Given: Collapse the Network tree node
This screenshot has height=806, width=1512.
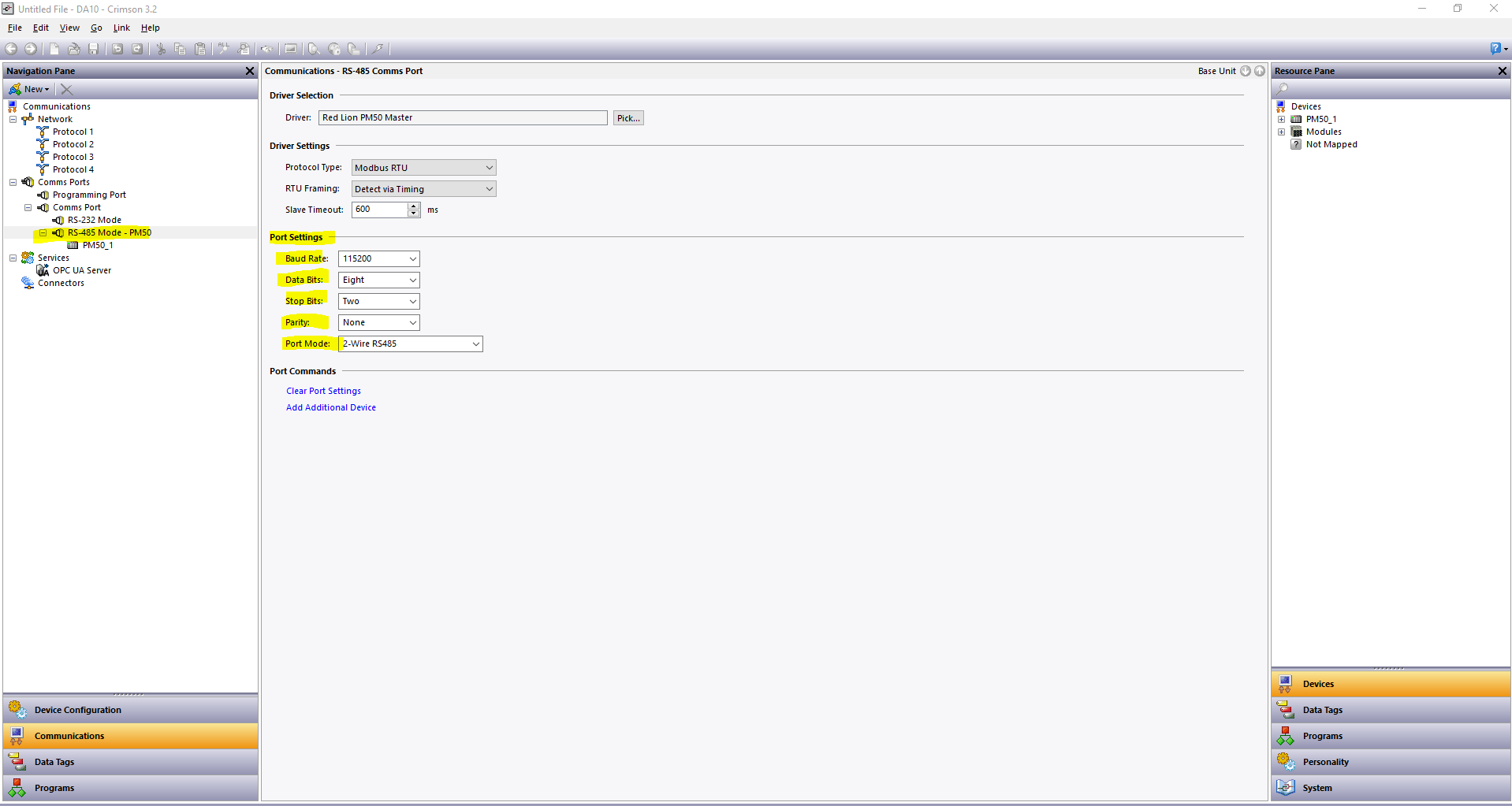Looking at the screenshot, I should [13, 119].
